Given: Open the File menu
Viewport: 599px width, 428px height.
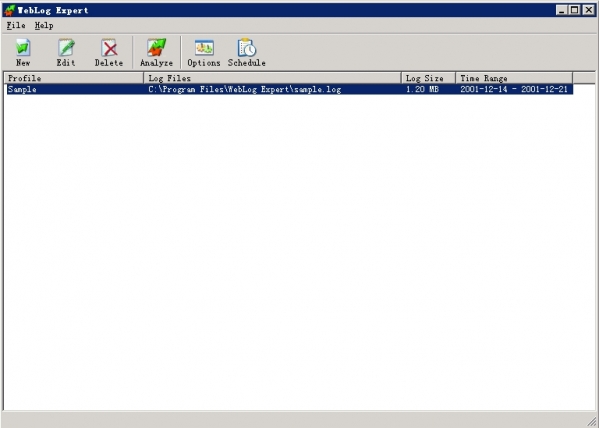Looking at the screenshot, I should point(16,26).
